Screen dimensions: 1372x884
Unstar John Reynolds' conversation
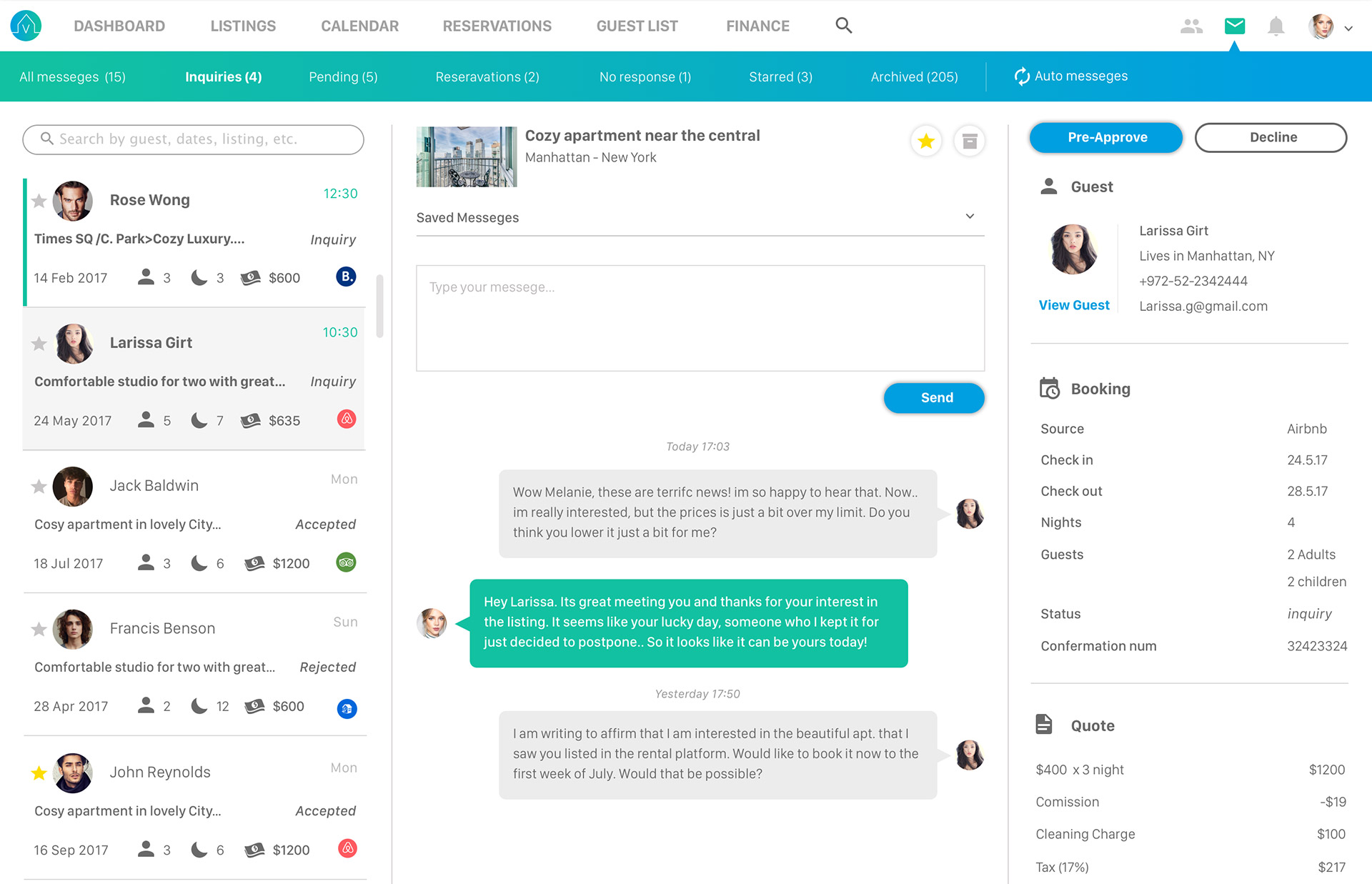click(39, 773)
